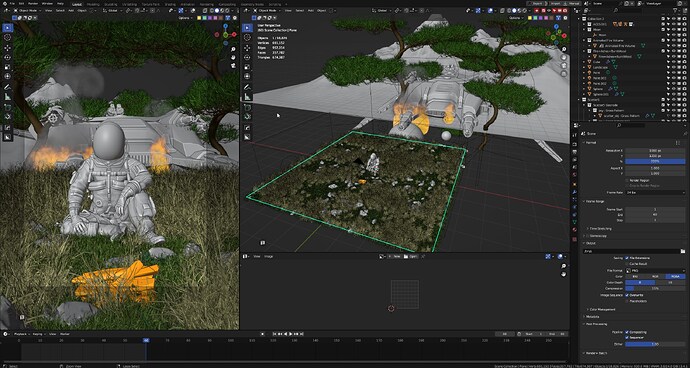Screen dimensions: 690x368
Task: Select the Move tool in left viewport toolbar
Action: coord(7,48)
